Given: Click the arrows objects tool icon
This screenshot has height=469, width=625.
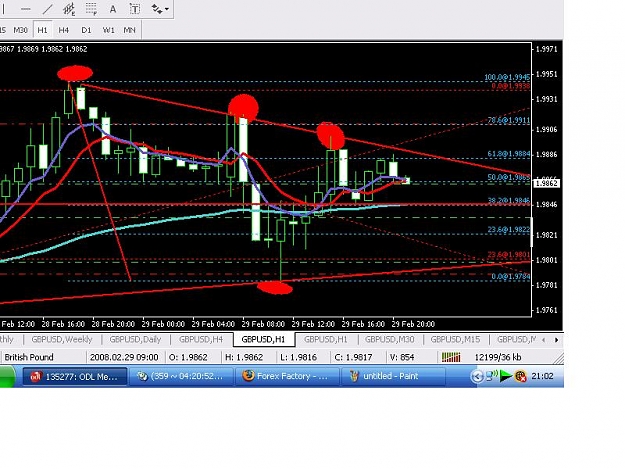Looking at the screenshot, I should point(157,9).
